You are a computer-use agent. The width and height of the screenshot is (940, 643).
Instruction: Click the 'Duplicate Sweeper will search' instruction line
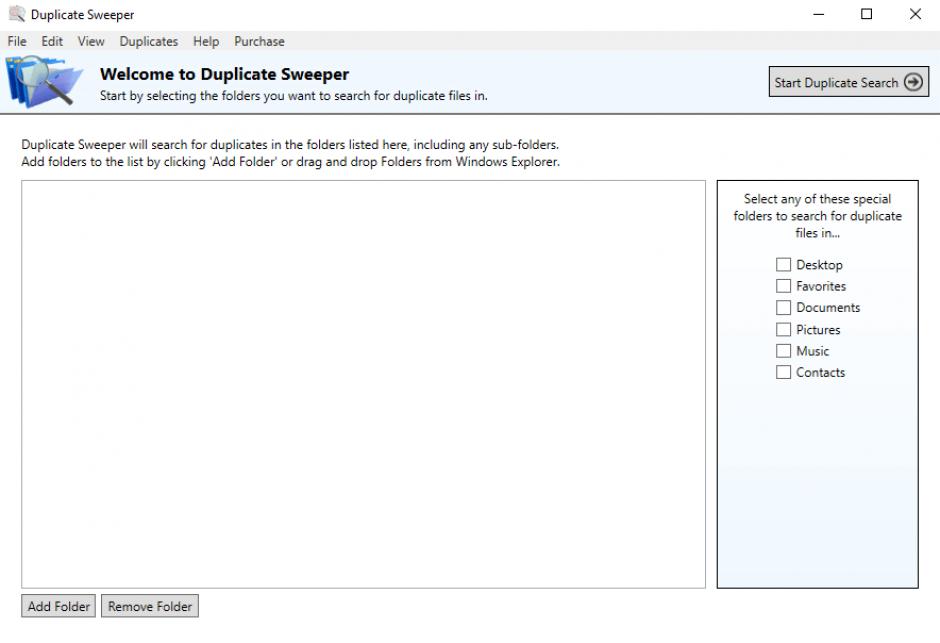pyautogui.click(x=290, y=144)
